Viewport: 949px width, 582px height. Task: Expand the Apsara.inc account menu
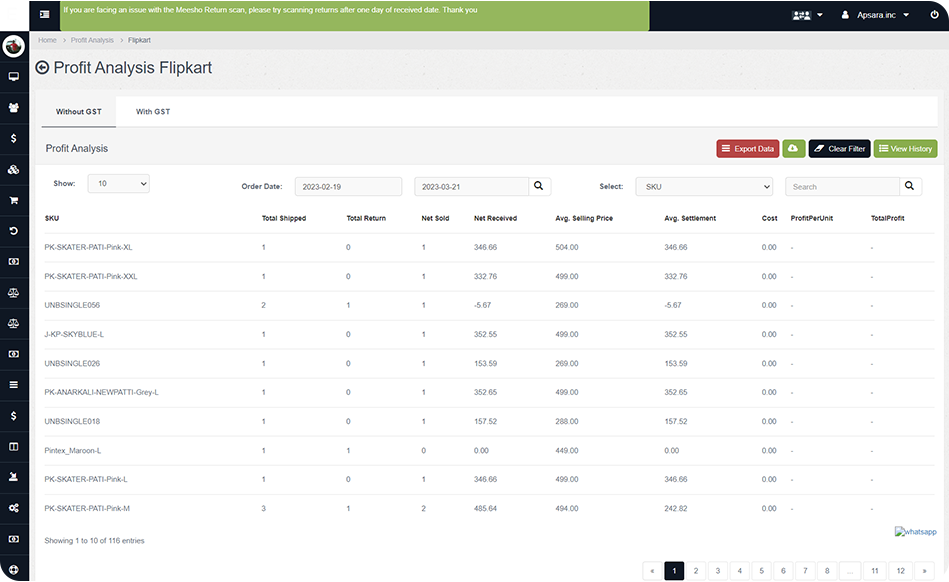882,15
